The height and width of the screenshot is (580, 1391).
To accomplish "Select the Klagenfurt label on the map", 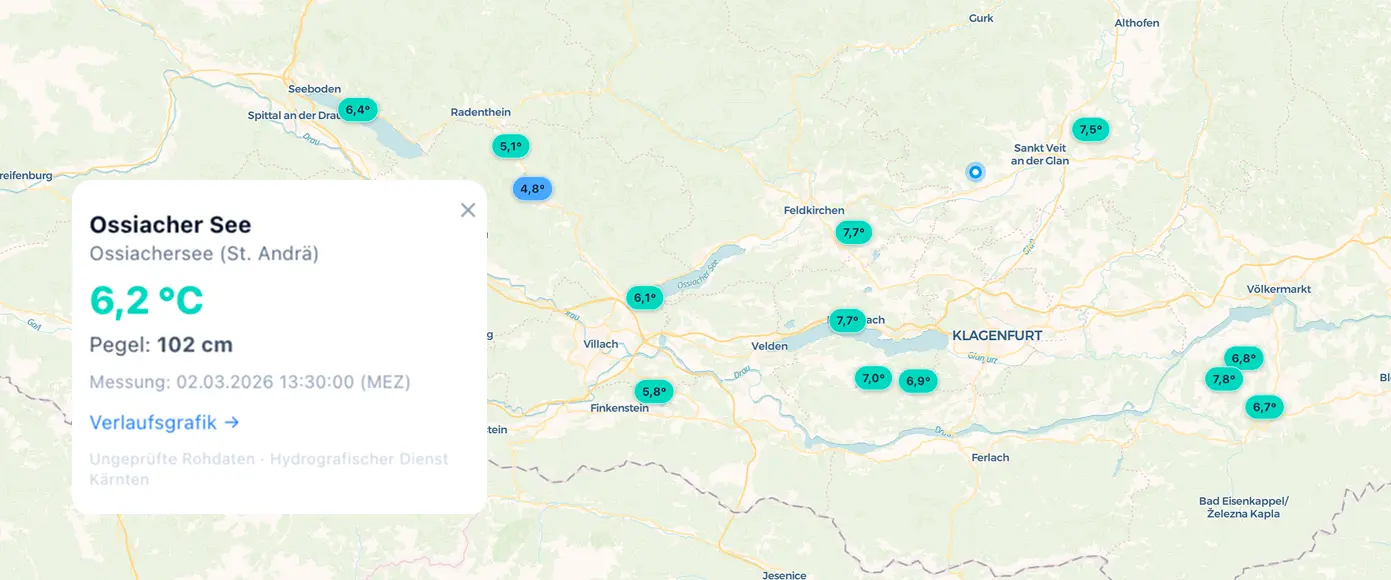I will coord(997,335).
